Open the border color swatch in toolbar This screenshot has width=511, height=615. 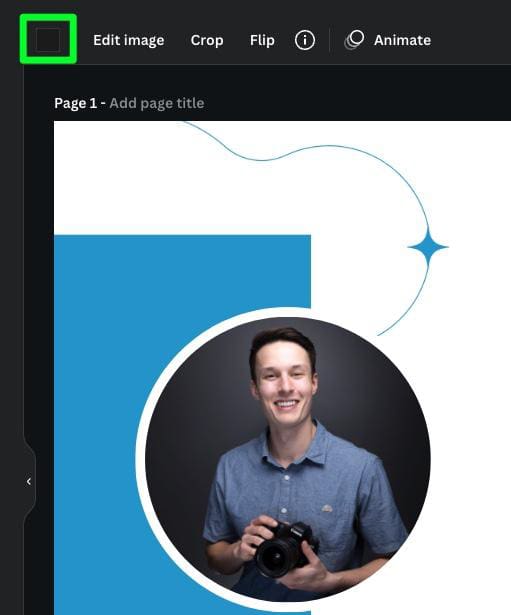coord(48,40)
